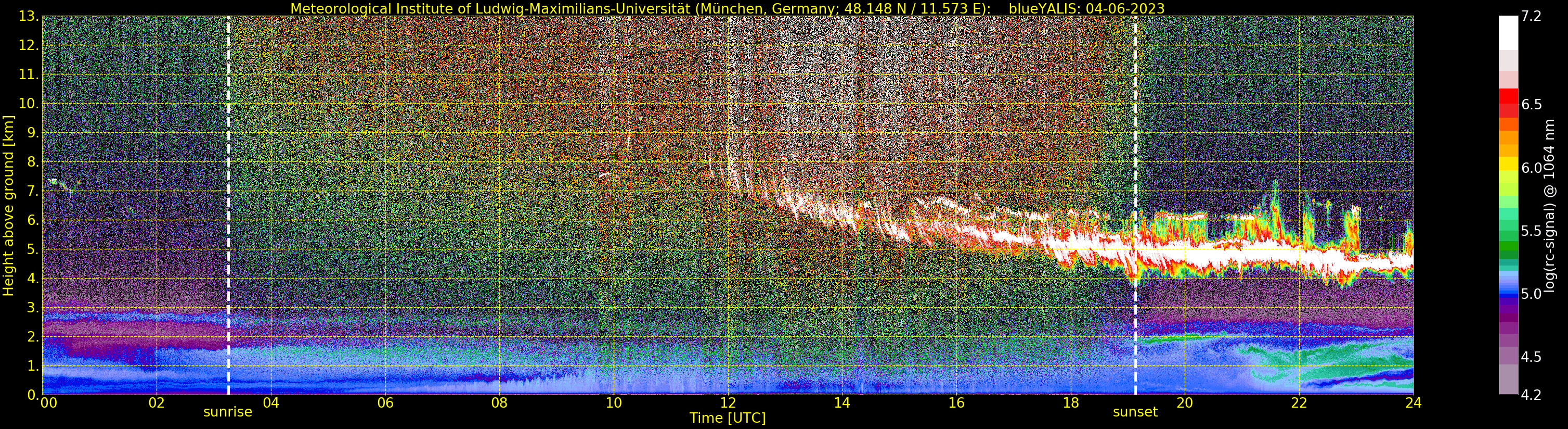
Task: Click the time axis tick label '06'
Action: (385, 403)
